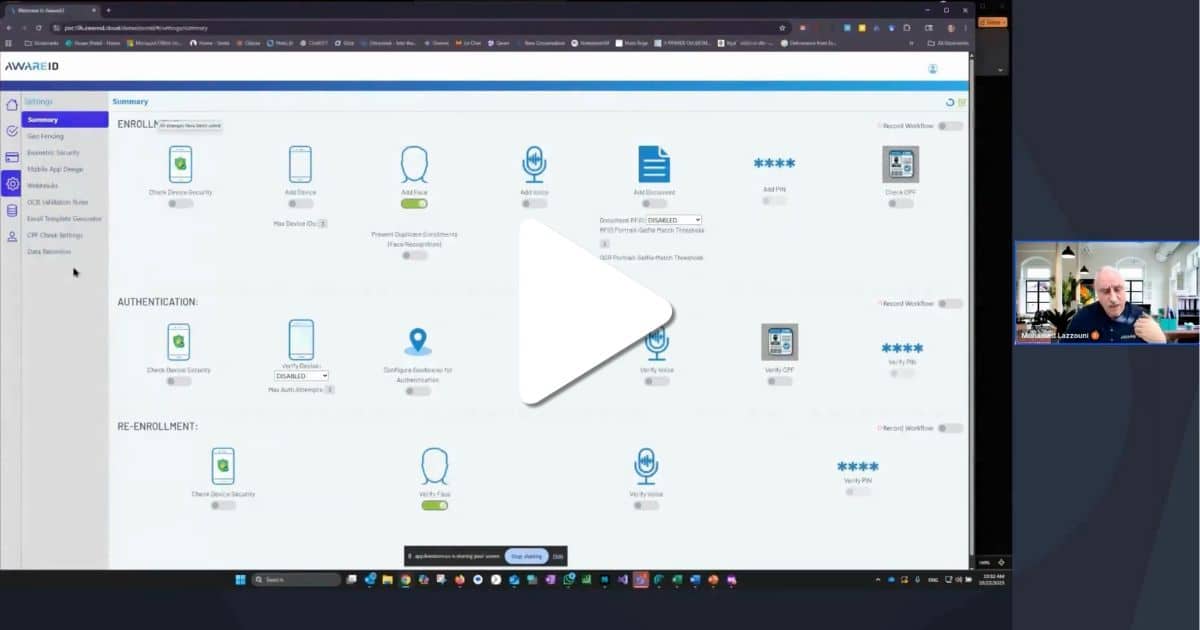Open the Document RFID dropdown
The width and height of the screenshot is (1200, 630).
coord(674,220)
